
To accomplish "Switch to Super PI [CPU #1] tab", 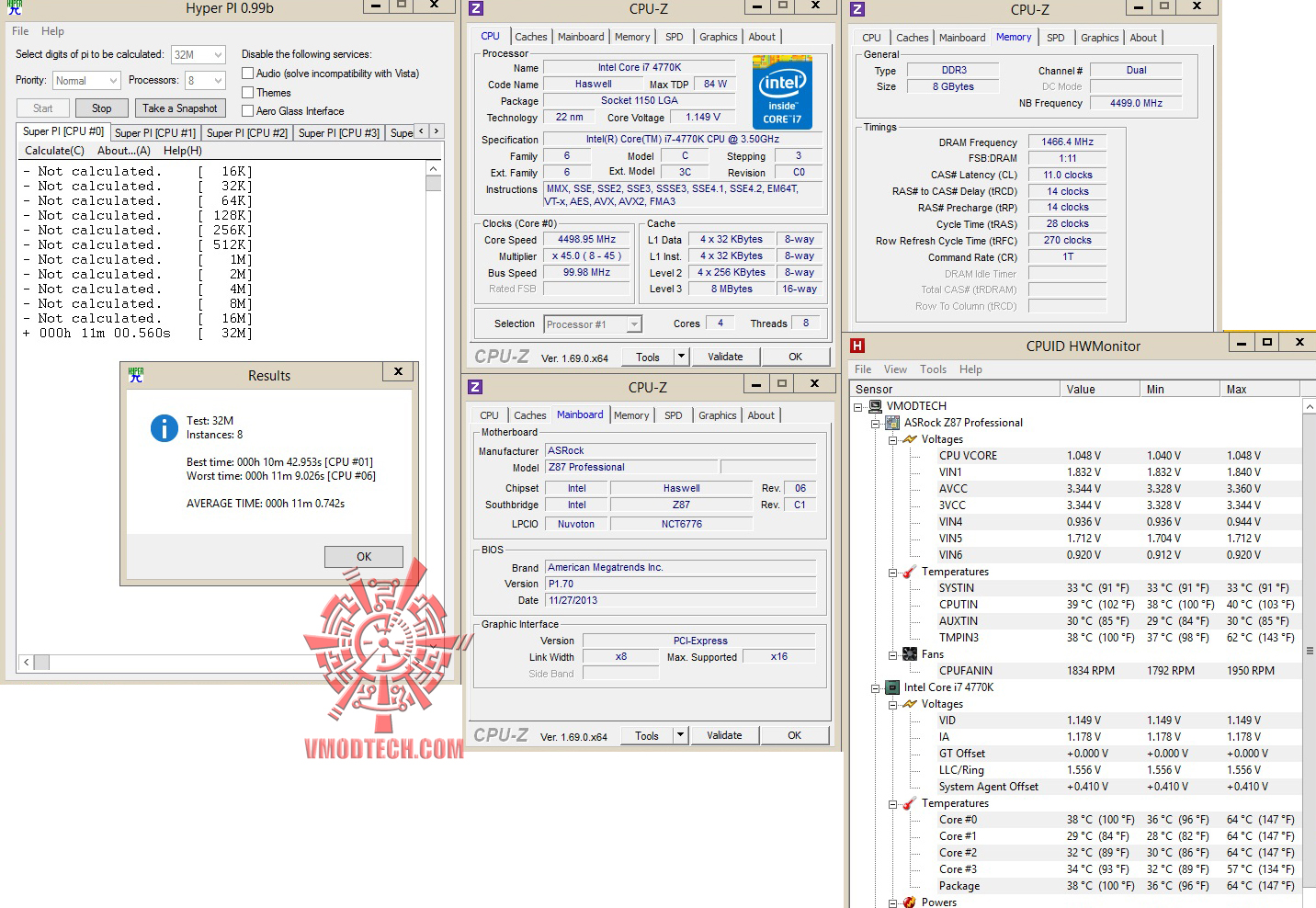I will (x=154, y=133).
